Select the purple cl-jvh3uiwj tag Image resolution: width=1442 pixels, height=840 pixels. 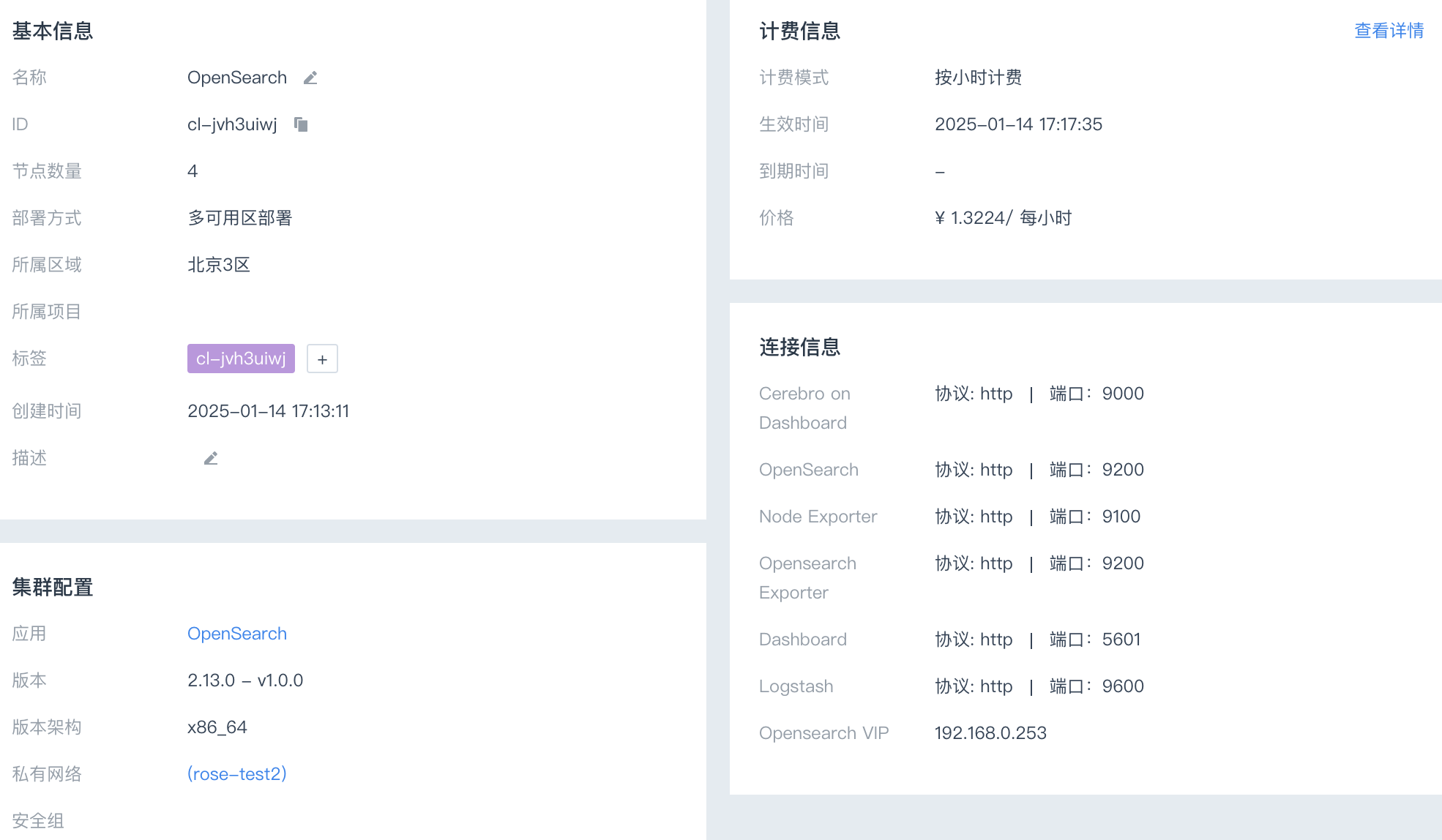241,359
